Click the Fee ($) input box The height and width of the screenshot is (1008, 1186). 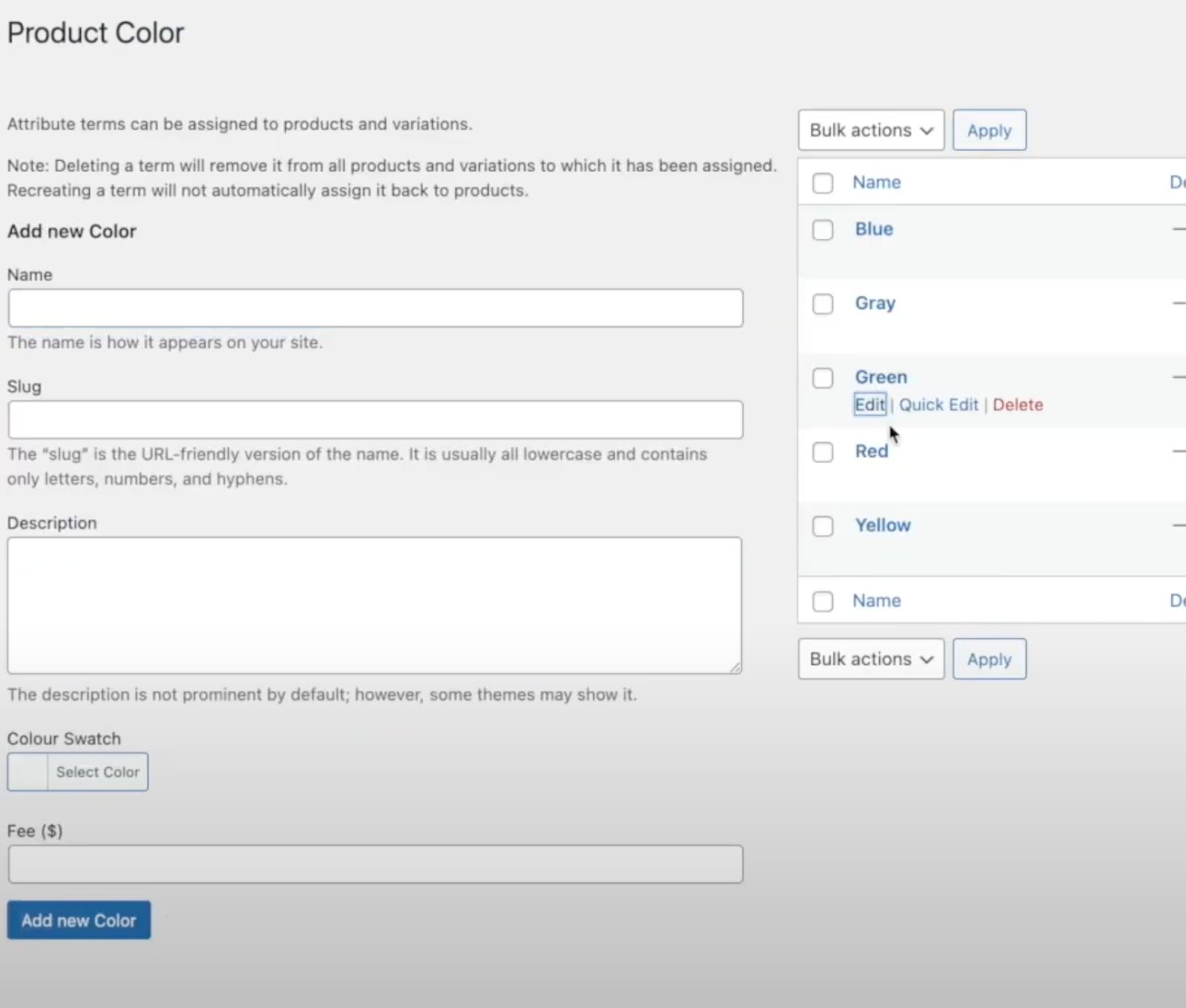tap(375, 864)
